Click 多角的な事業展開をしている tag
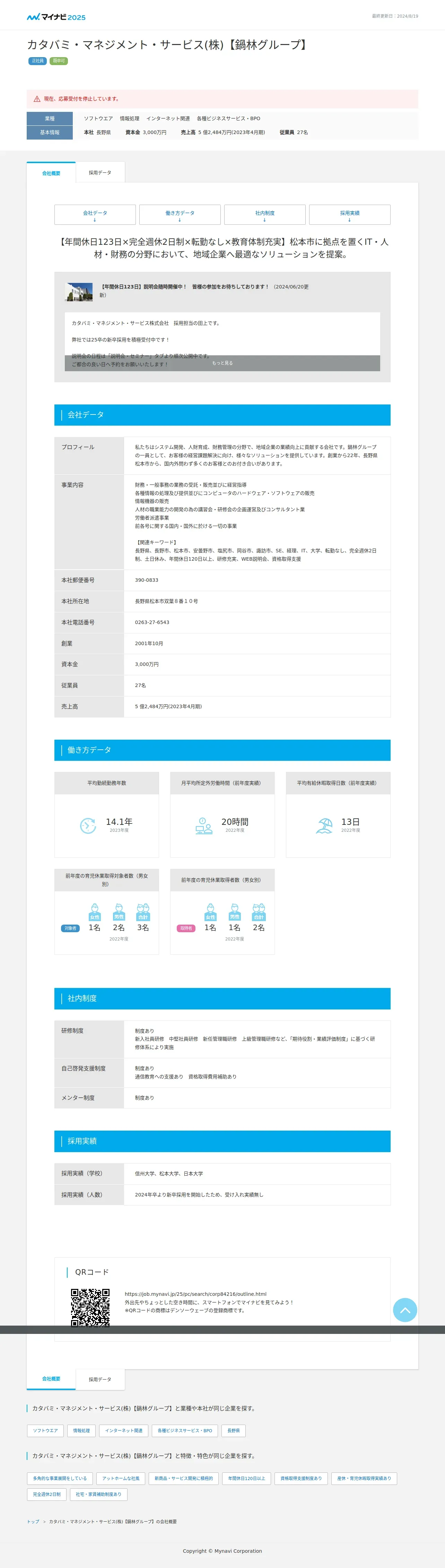445x1568 pixels. 60,1478
